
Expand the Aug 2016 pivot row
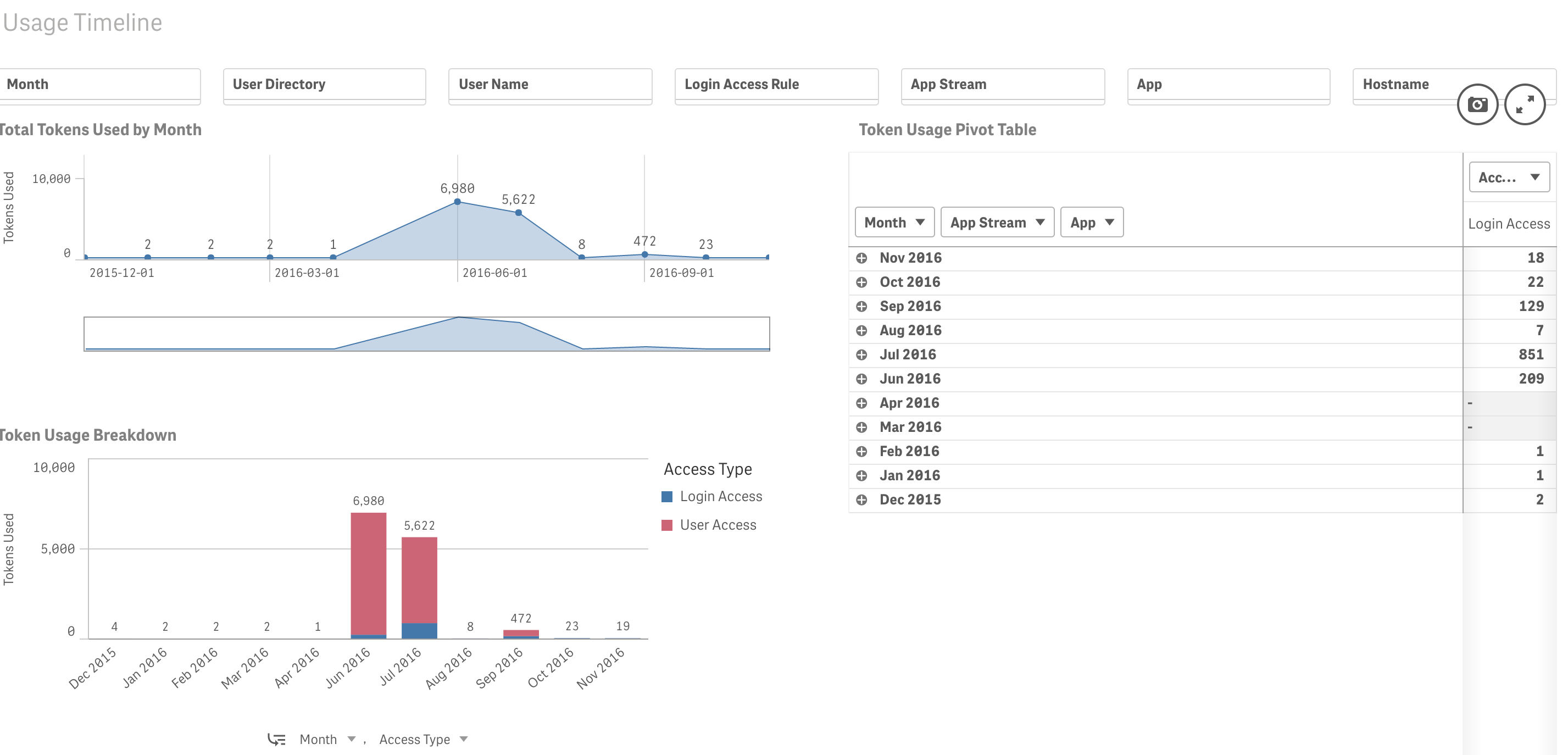tap(861, 331)
